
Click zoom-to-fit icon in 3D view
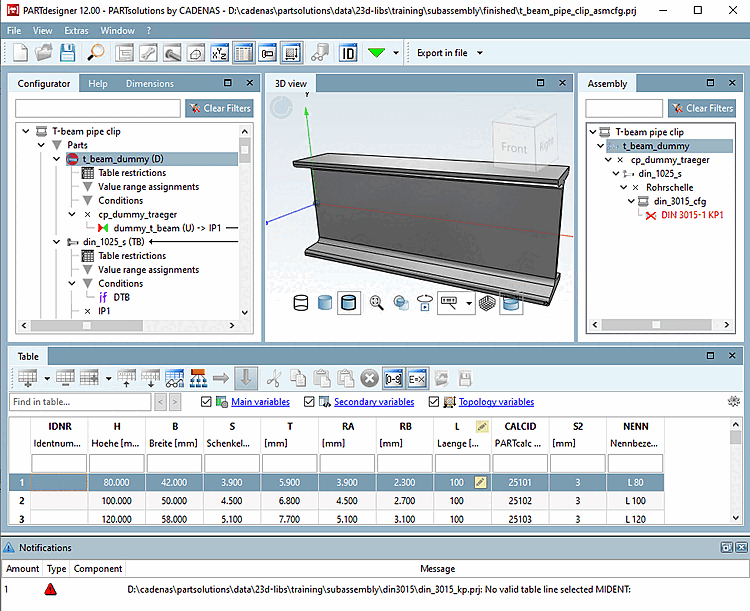pyautogui.click(x=377, y=303)
